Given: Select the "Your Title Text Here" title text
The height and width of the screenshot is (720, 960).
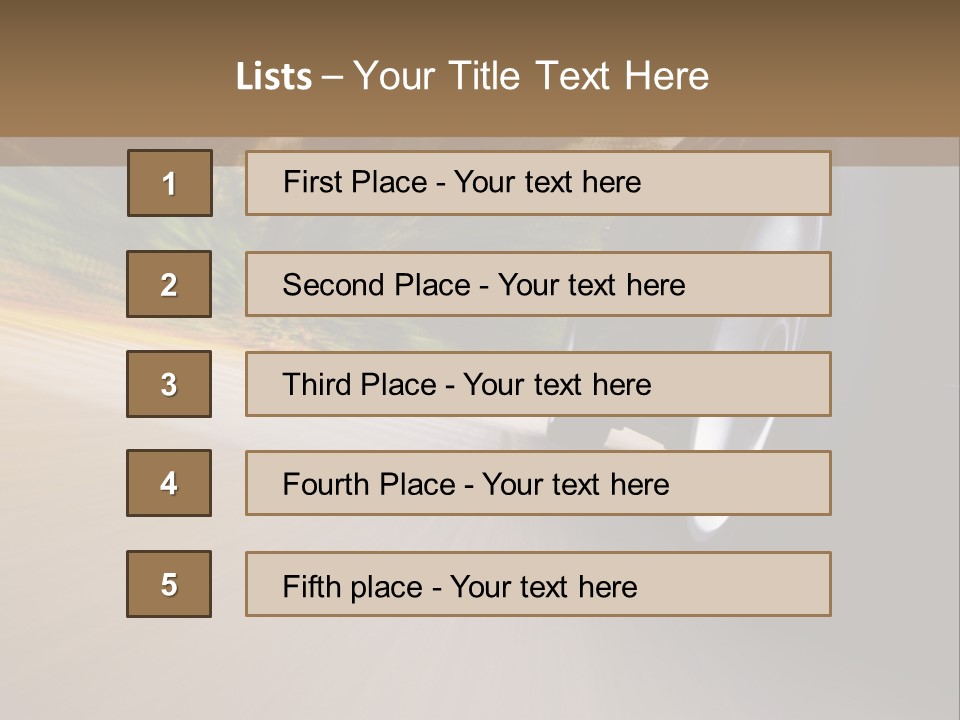Looking at the screenshot, I should coord(531,76).
